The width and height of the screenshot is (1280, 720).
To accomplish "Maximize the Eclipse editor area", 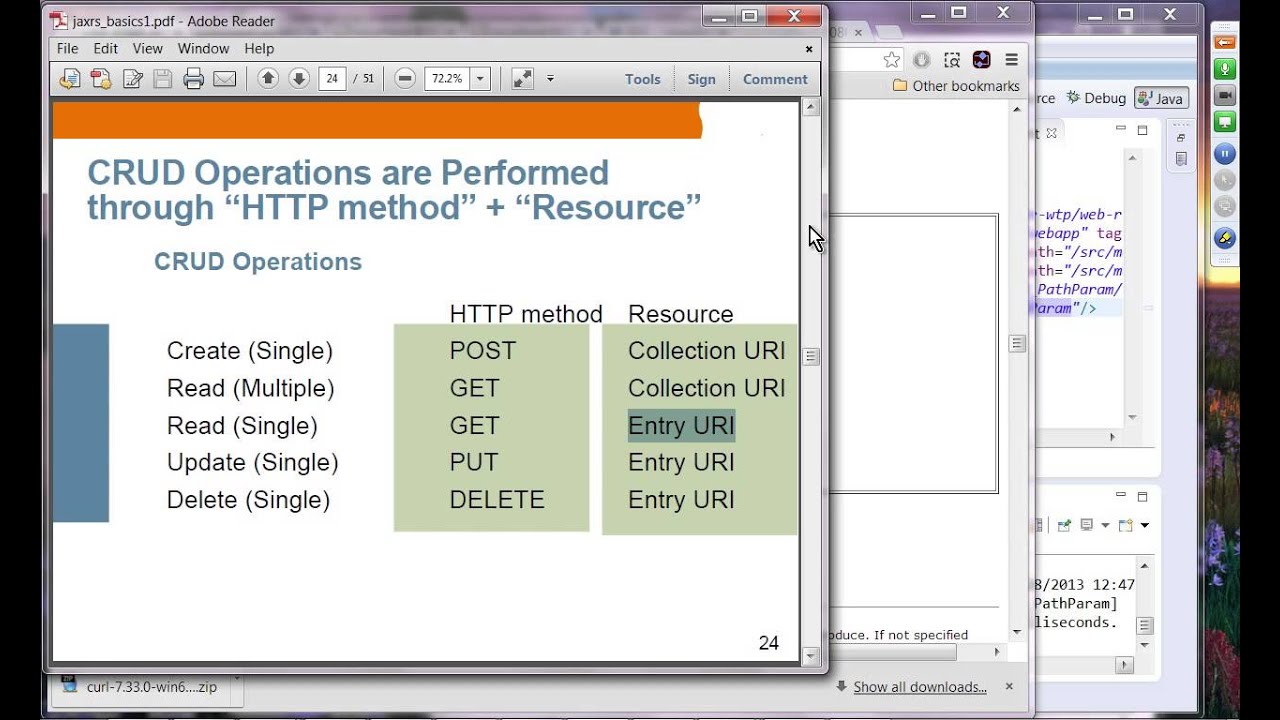I will coord(1142,129).
